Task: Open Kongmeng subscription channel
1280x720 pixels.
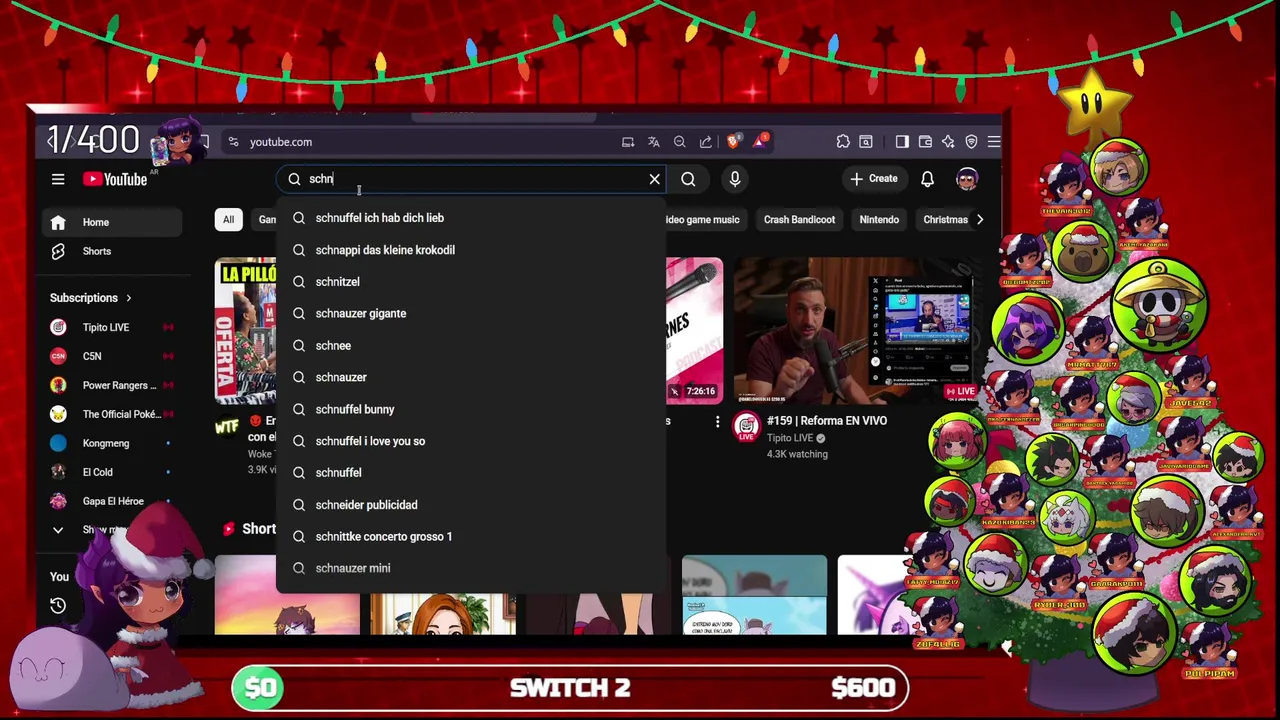Action: point(112,443)
